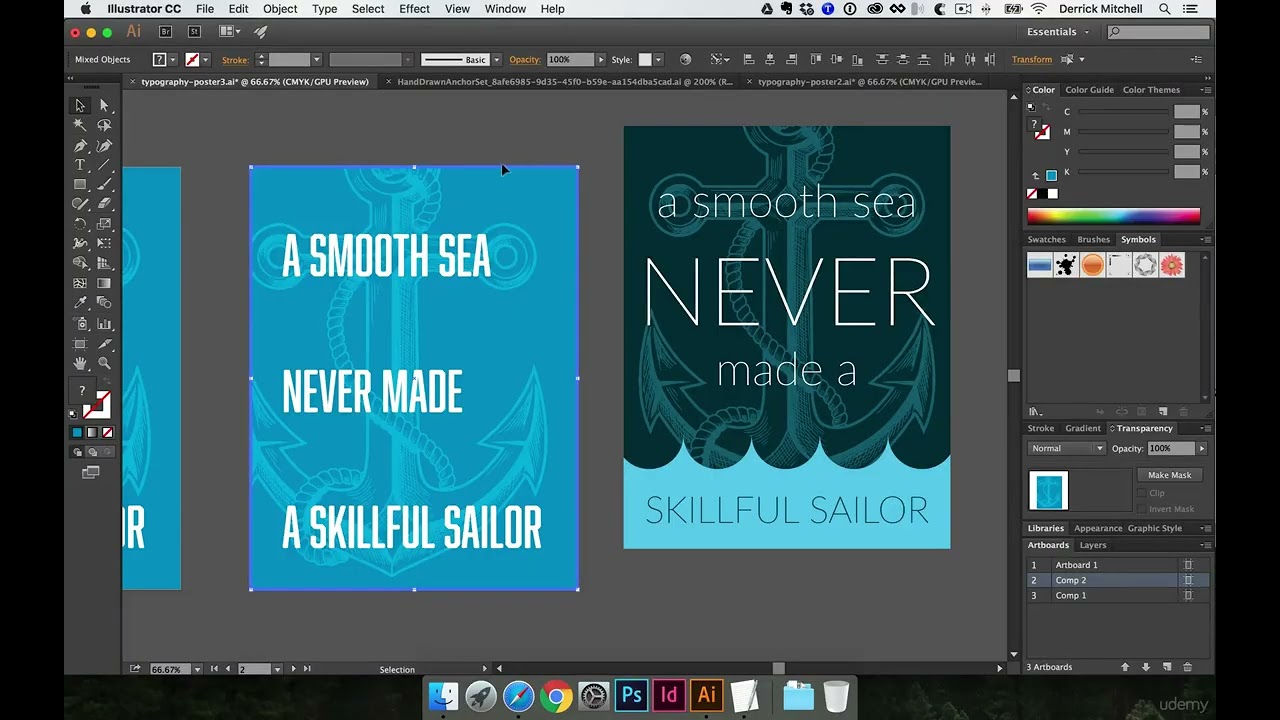The width and height of the screenshot is (1280, 720).
Task: Select the Eraser tool
Action: (104, 204)
